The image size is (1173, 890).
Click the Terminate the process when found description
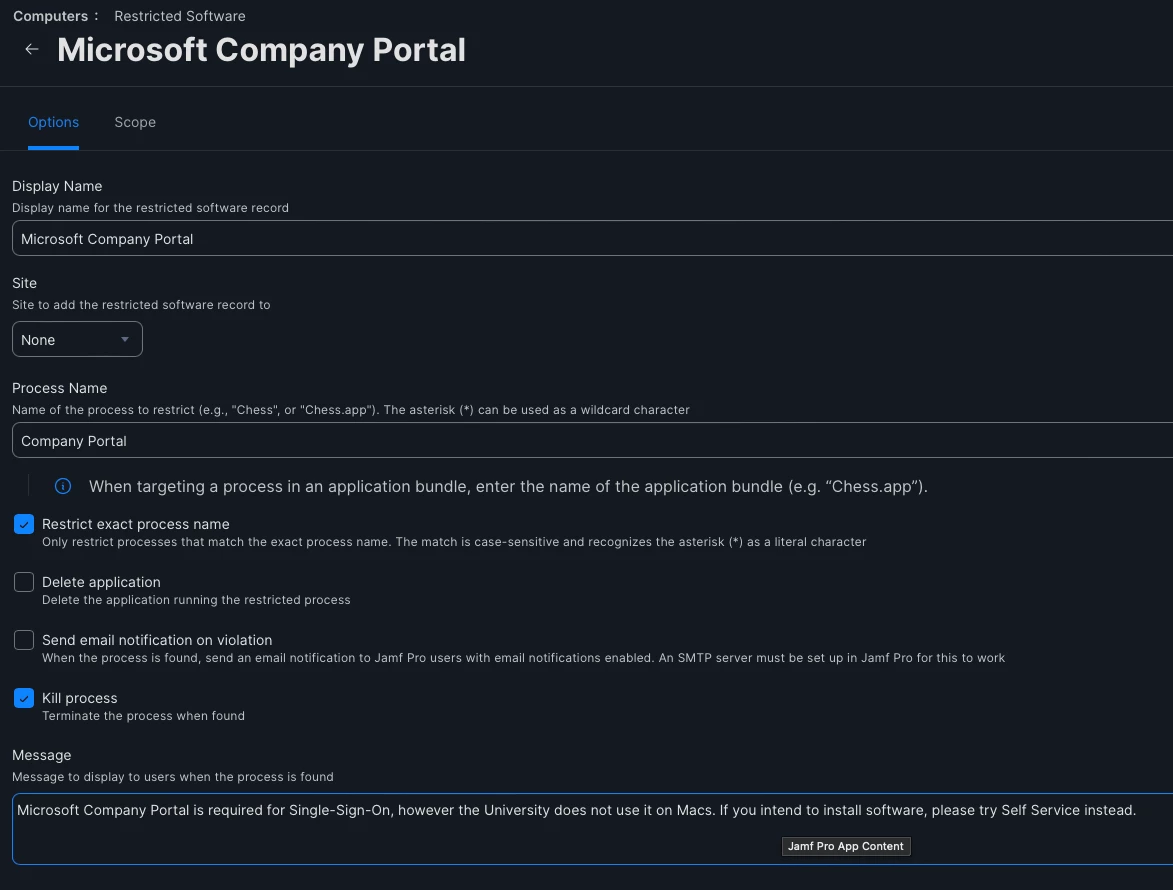pos(143,716)
